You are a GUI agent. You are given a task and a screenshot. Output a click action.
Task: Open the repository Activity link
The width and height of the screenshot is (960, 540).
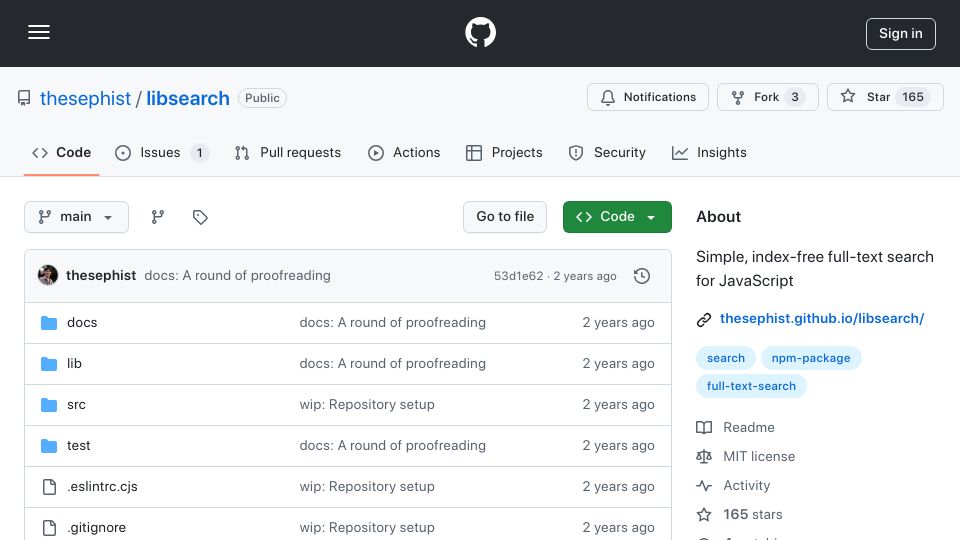tap(747, 486)
